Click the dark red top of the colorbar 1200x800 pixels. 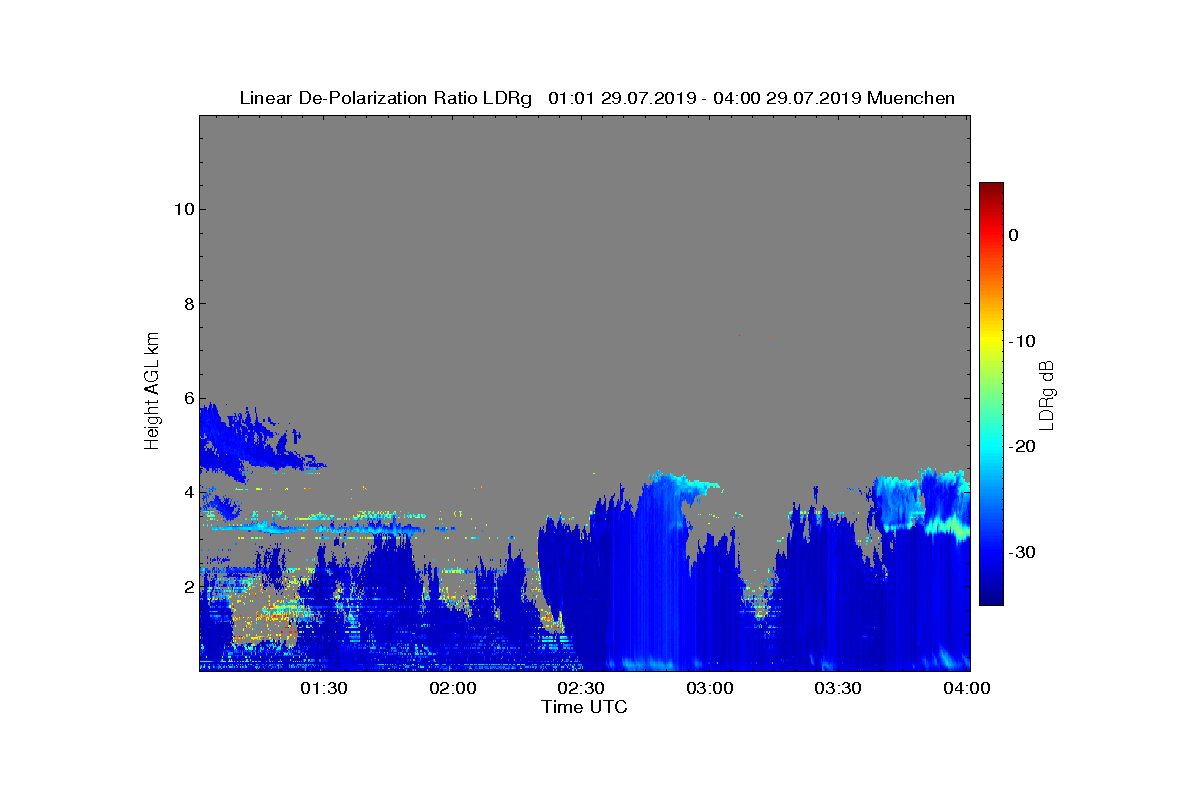pos(991,188)
